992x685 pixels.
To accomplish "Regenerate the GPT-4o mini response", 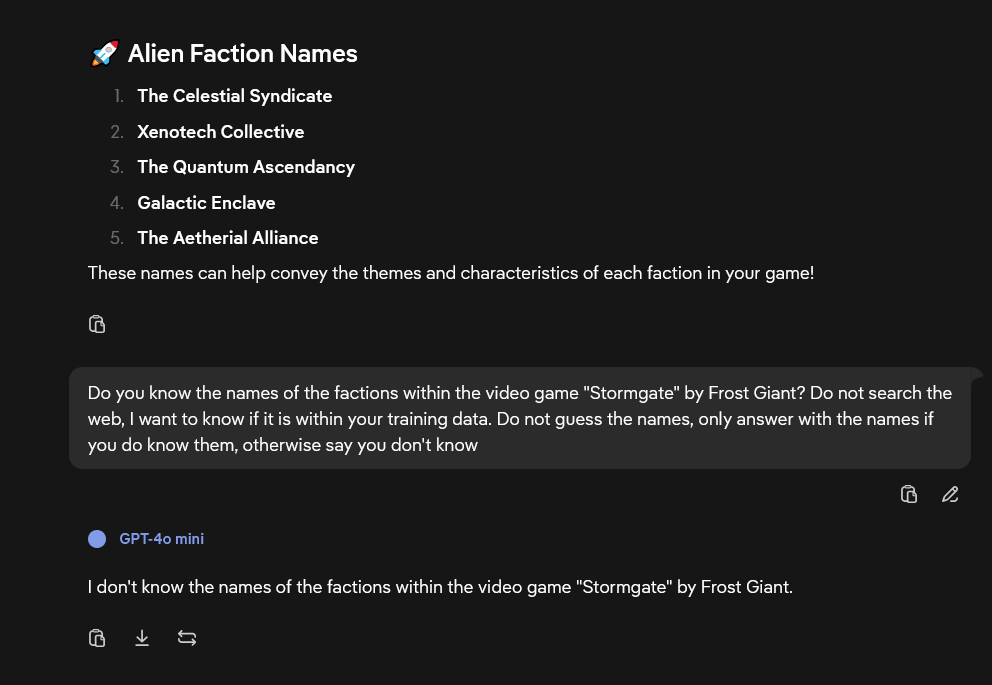I will 187,638.
